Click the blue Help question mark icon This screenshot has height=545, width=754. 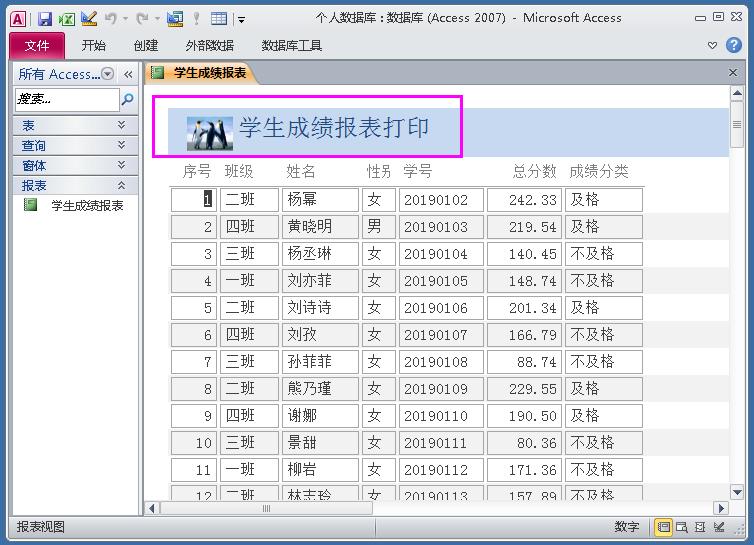click(x=734, y=45)
